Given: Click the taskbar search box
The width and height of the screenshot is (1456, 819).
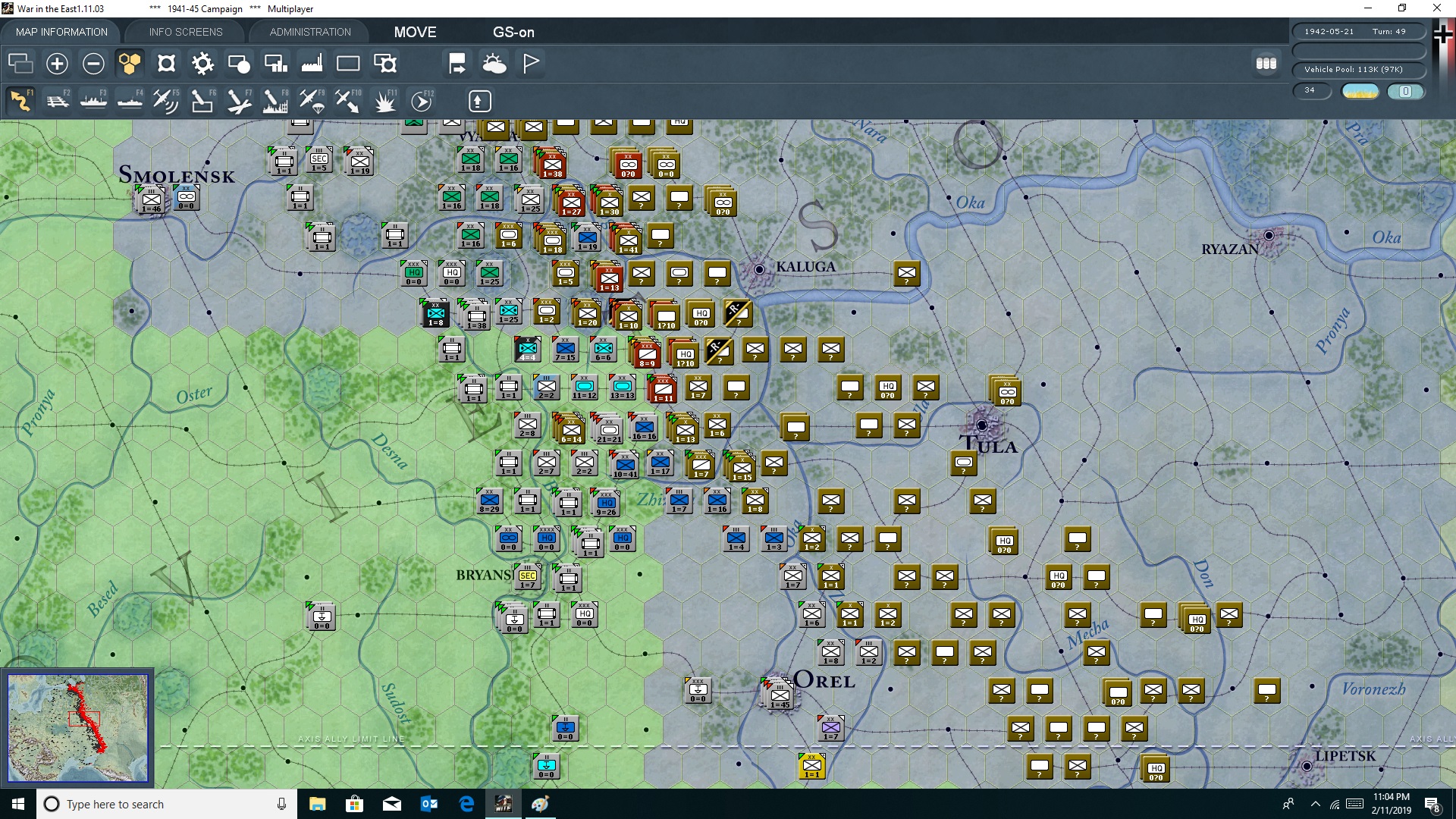Looking at the screenshot, I should pyautogui.click(x=167, y=804).
